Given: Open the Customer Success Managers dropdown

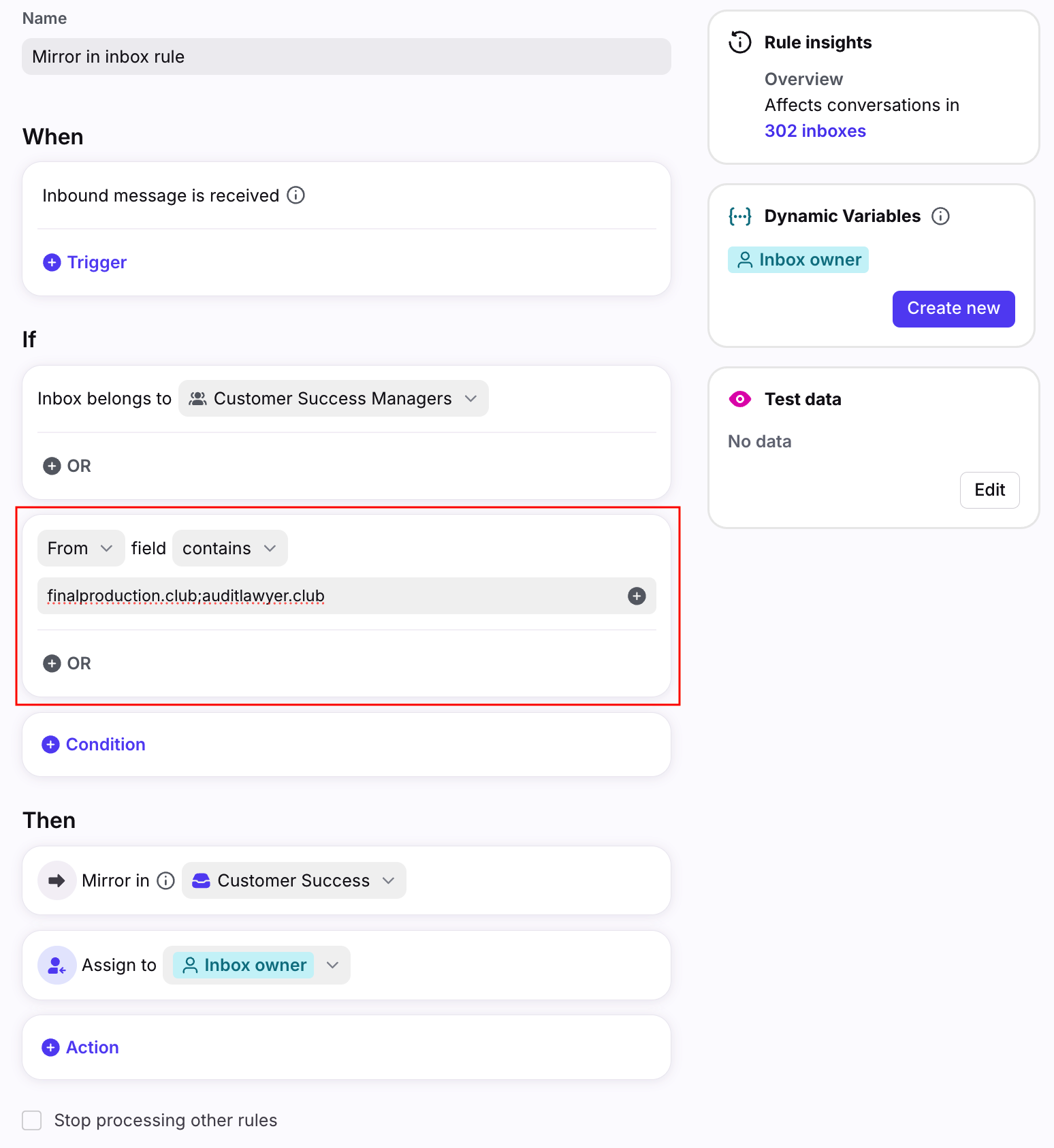Looking at the screenshot, I should pos(334,398).
